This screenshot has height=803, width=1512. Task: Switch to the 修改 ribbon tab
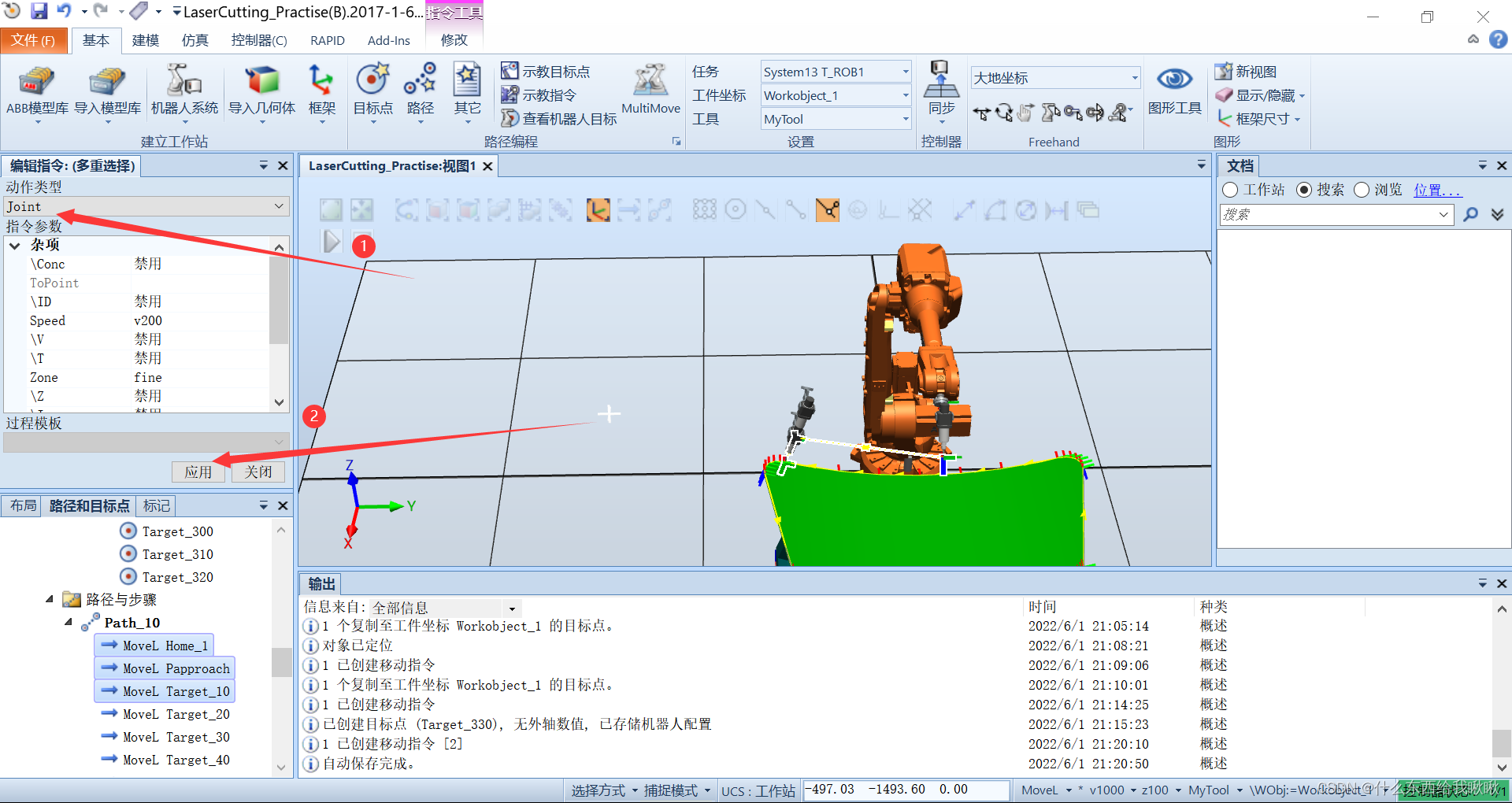(454, 40)
